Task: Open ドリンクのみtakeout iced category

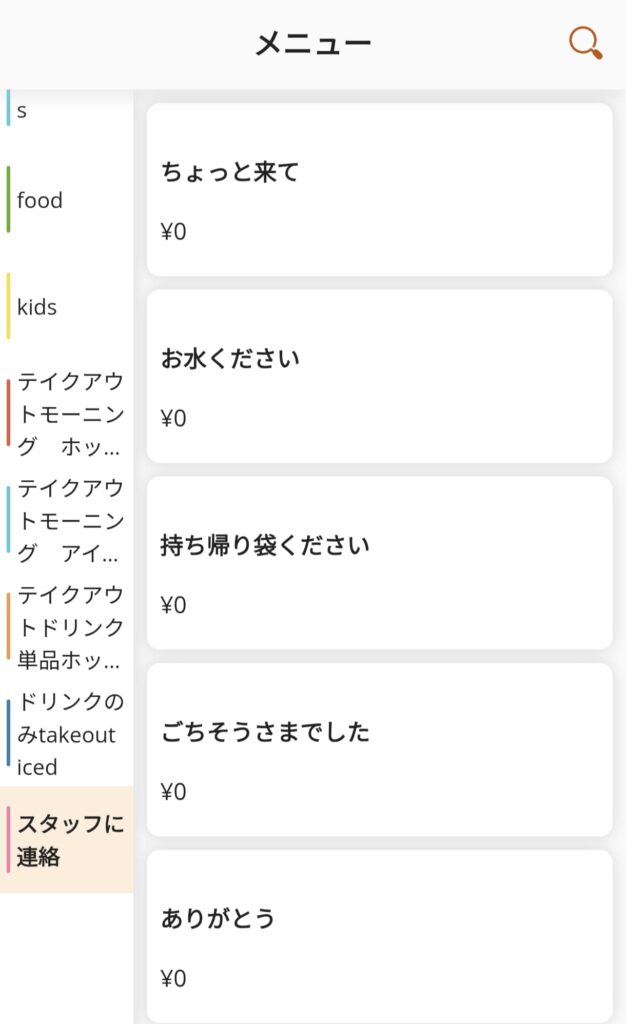Action: [x=66, y=734]
